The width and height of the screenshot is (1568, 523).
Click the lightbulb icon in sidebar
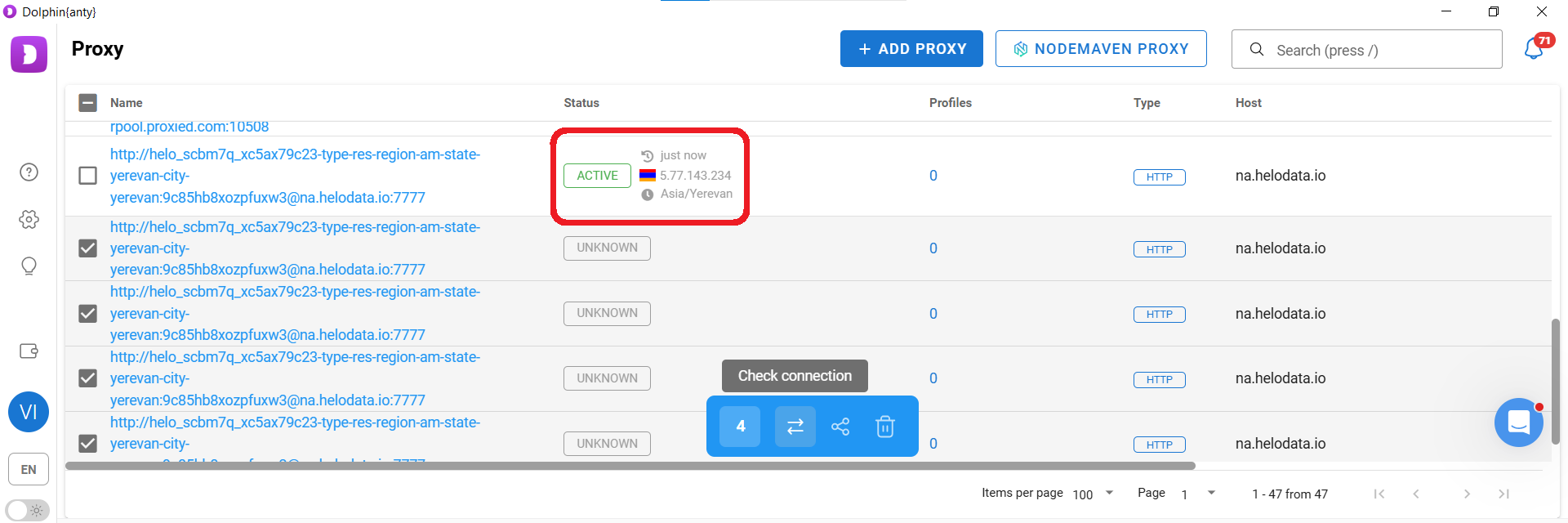point(29,266)
